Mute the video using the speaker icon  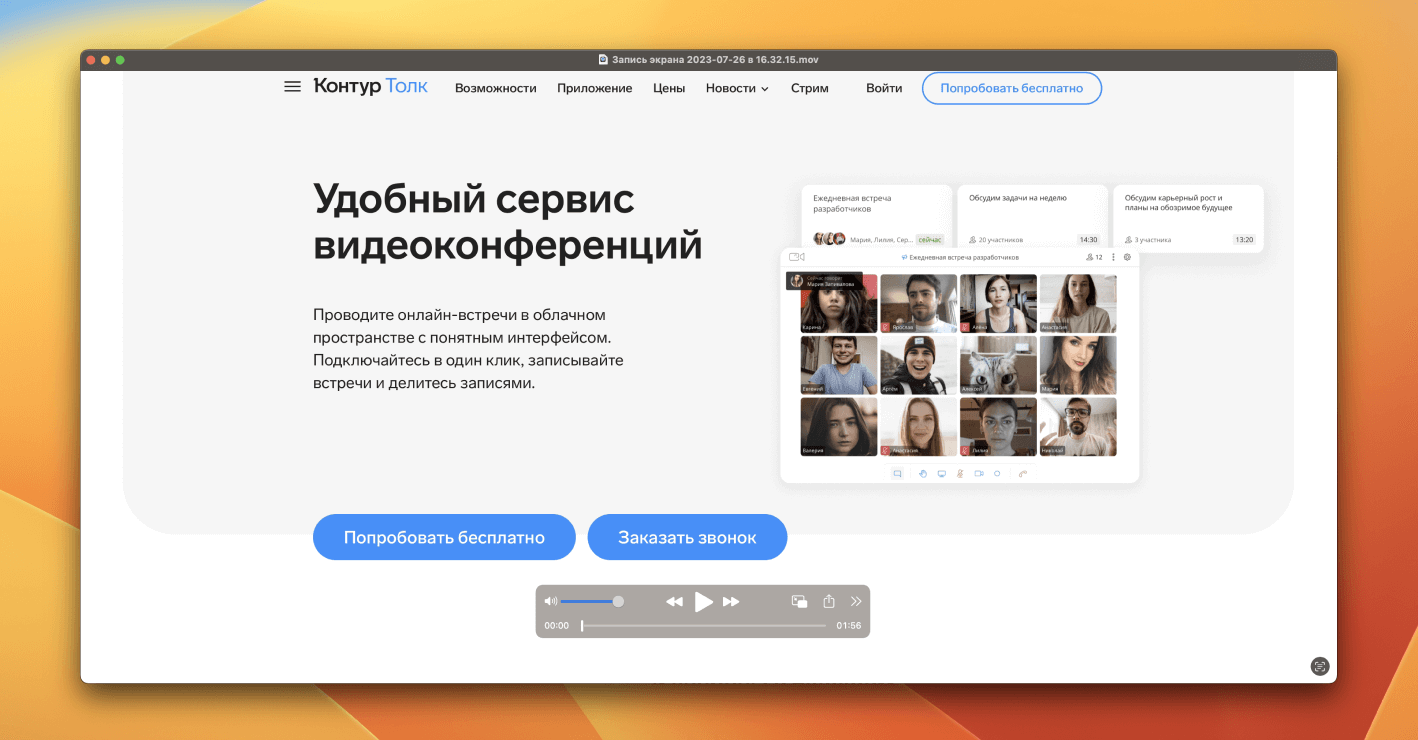click(550, 601)
